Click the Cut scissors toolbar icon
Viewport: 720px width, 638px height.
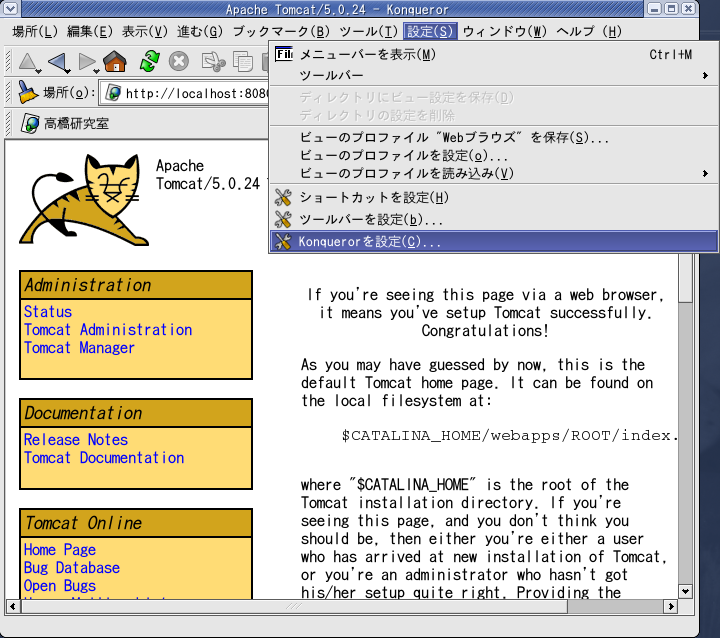(214, 62)
